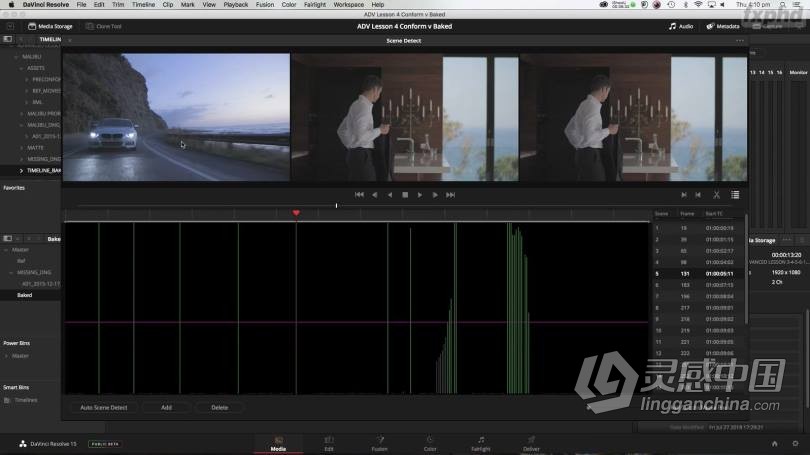810x455 pixels.
Task: Open the Media Storage panel
Action: (x=50, y=26)
